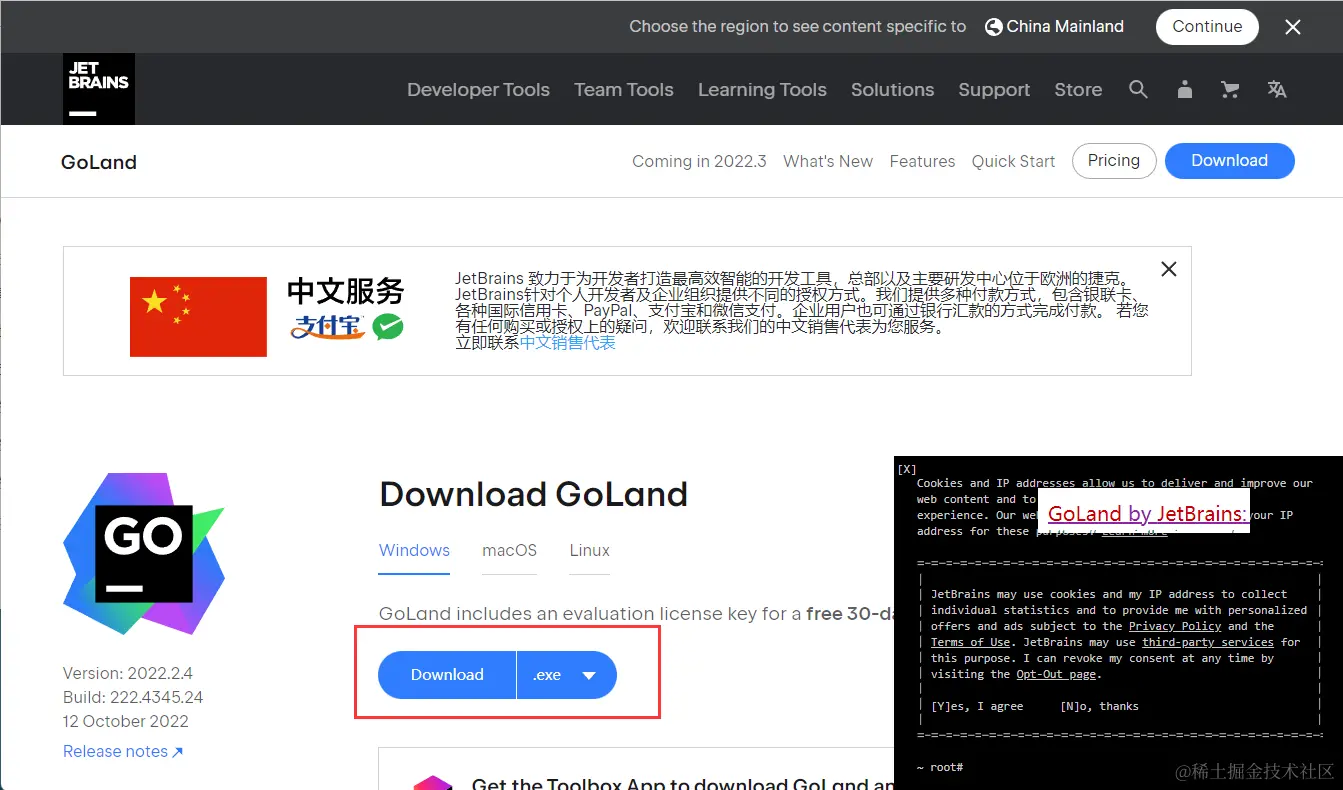
Task: Open the language selection icon
Action: click(x=1277, y=89)
